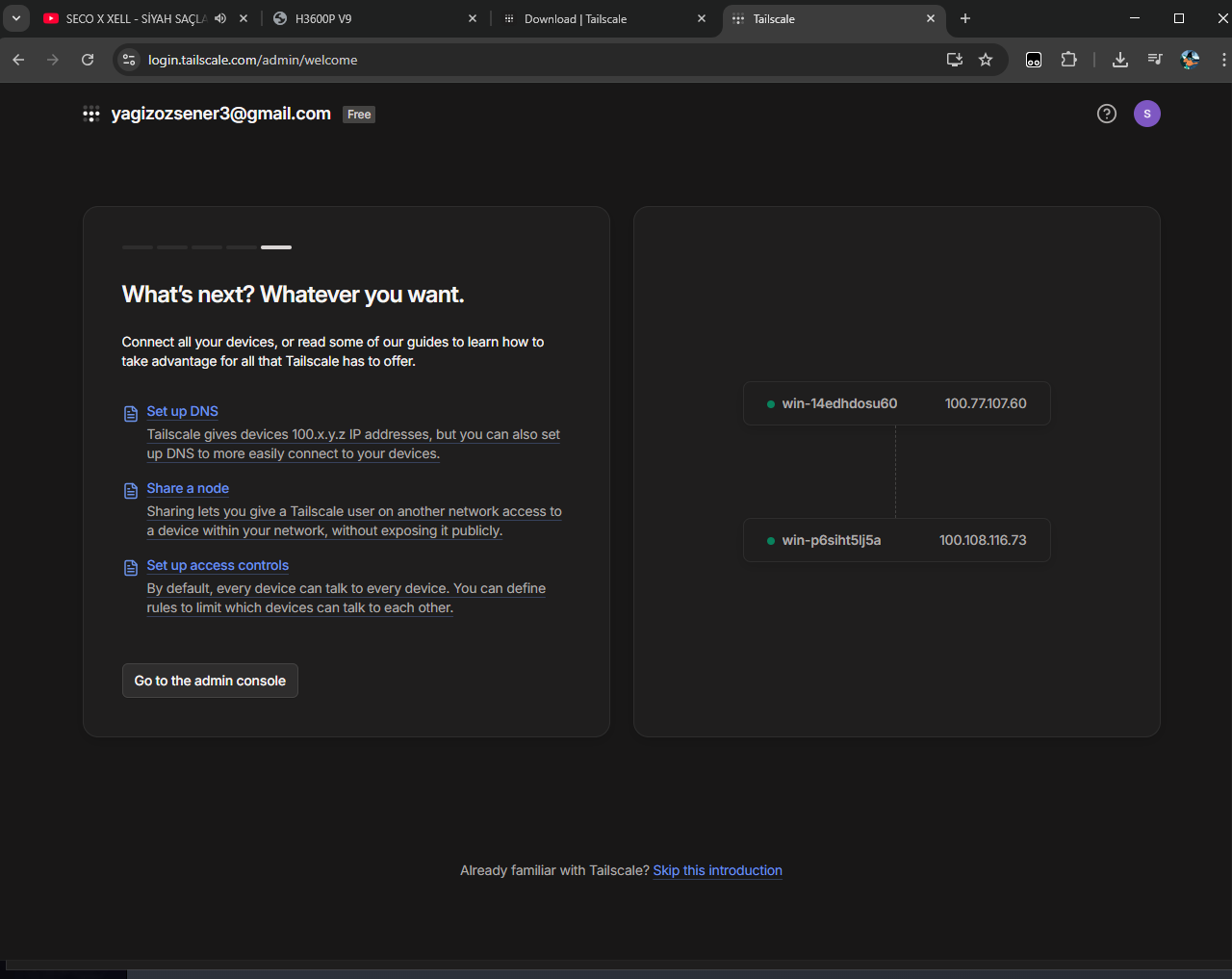Click the document icon beside Set up DNS
Image resolution: width=1232 pixels, height=979 pixels.
[x=131, y=414]
